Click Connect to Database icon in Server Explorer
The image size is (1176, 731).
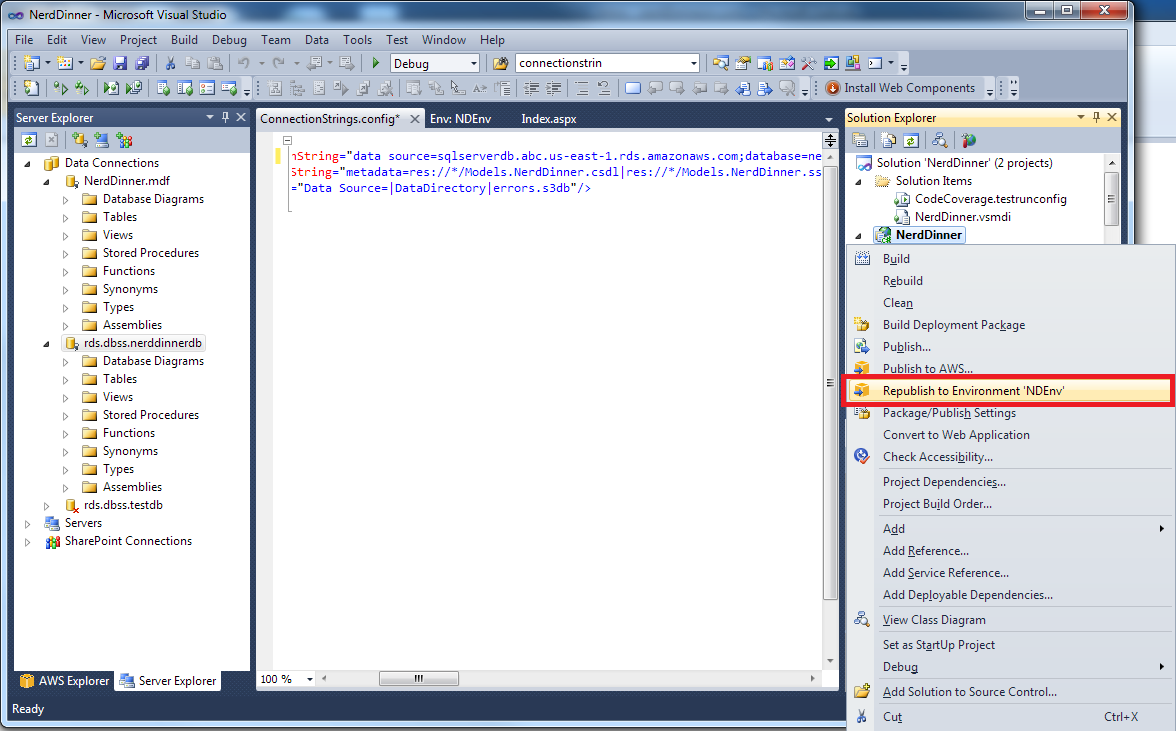coord(79,140)
